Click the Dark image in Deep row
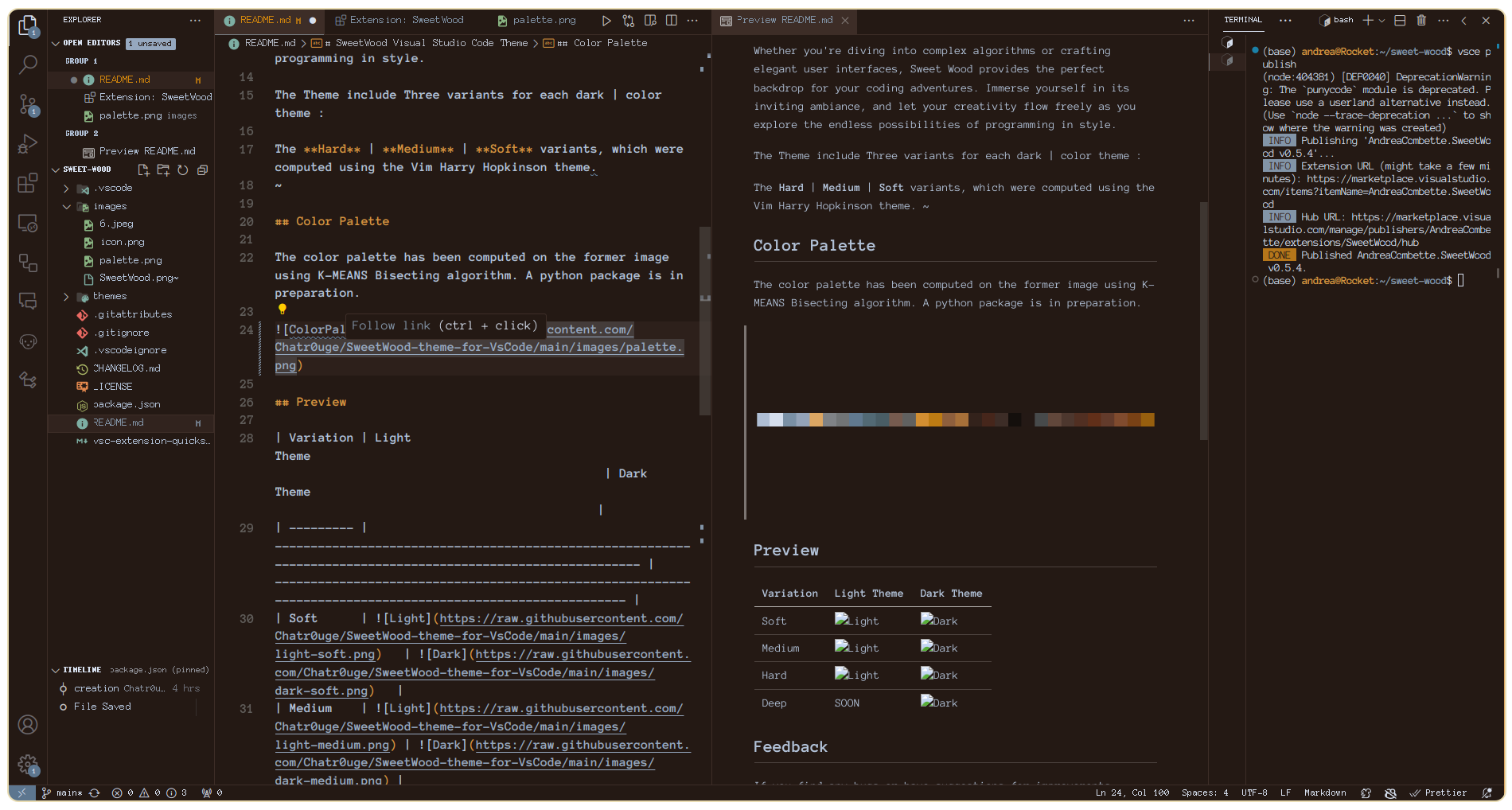 point(939,702)
